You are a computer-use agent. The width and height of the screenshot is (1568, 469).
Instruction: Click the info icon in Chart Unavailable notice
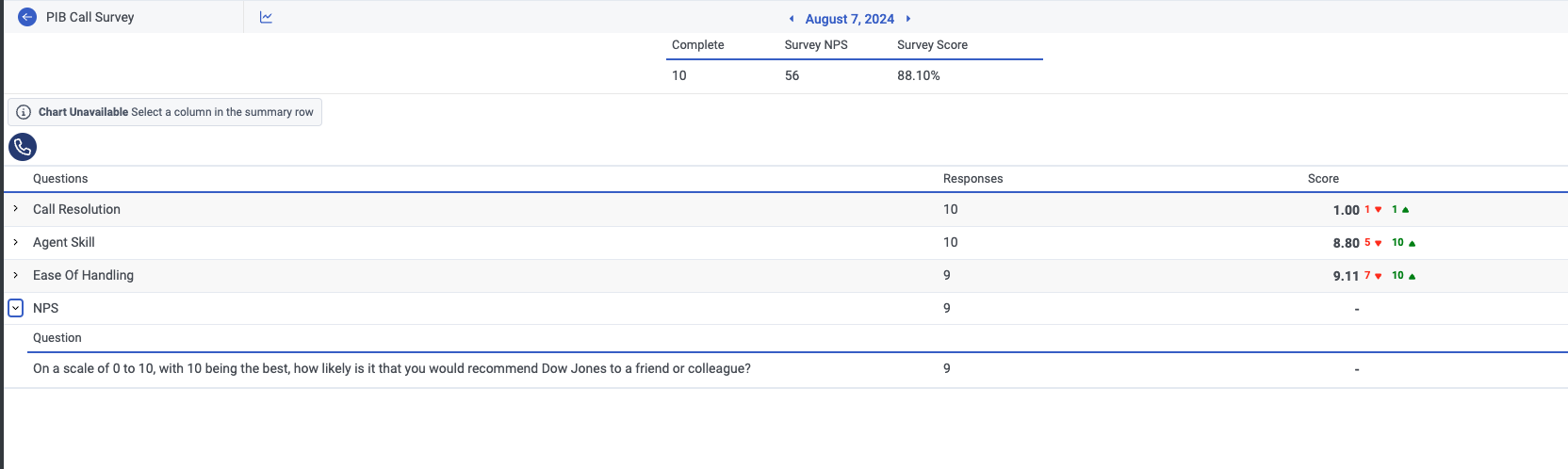coord(24,112)
